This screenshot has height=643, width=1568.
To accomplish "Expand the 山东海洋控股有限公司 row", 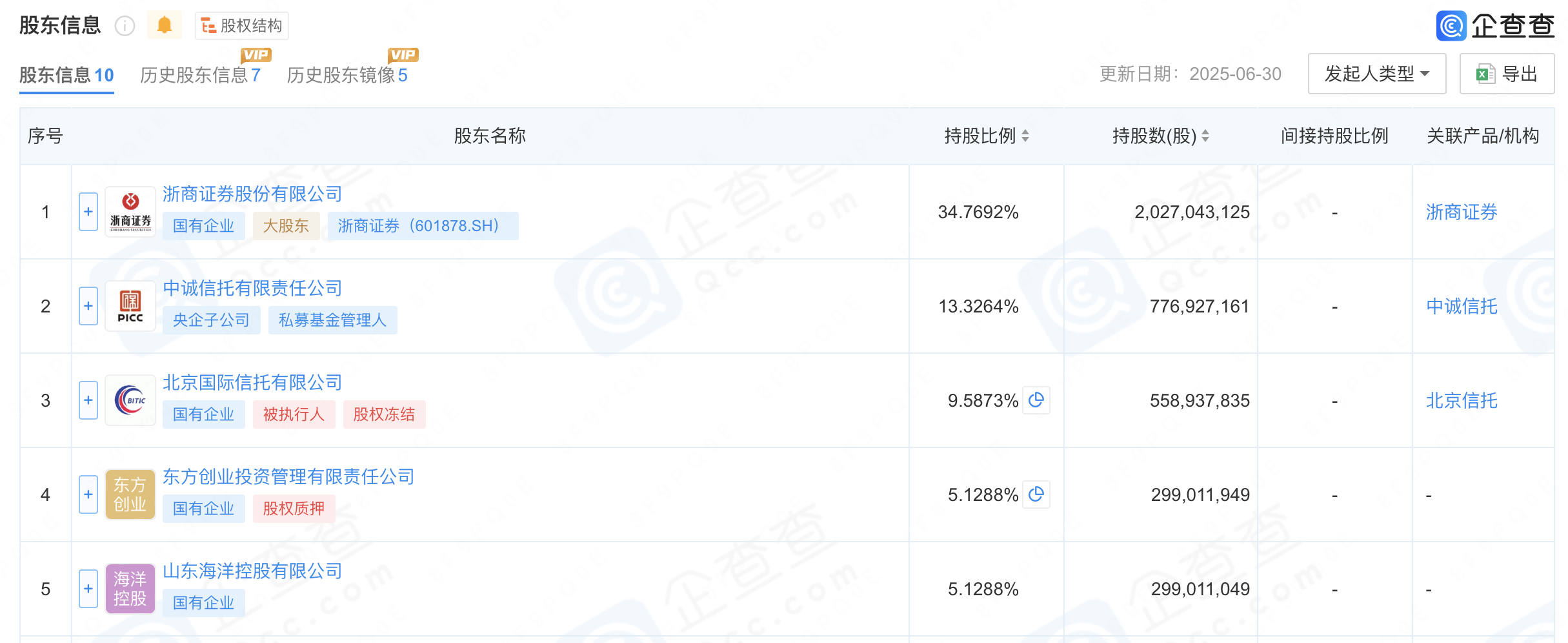I will click(x=88, y=589).
